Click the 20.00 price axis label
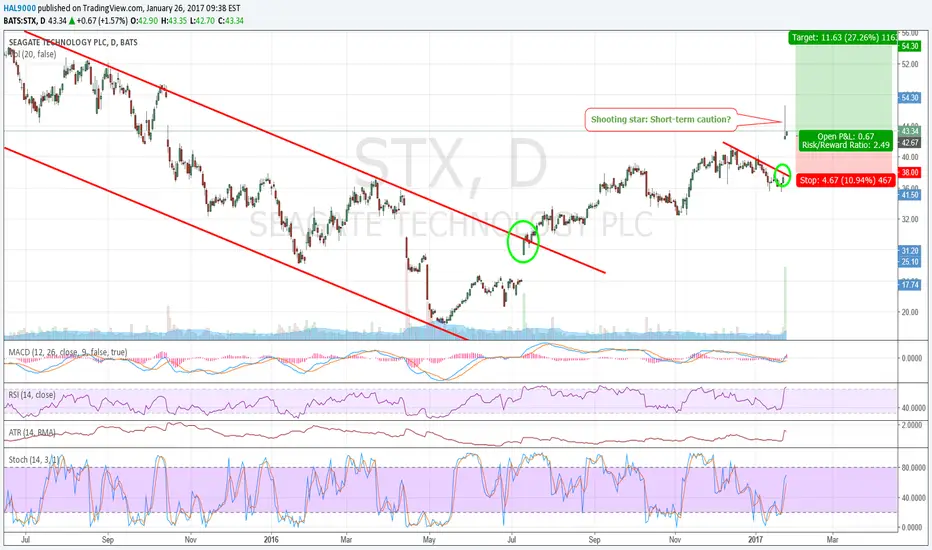Screen dimensions: 932x550 [x=910, y=312]
